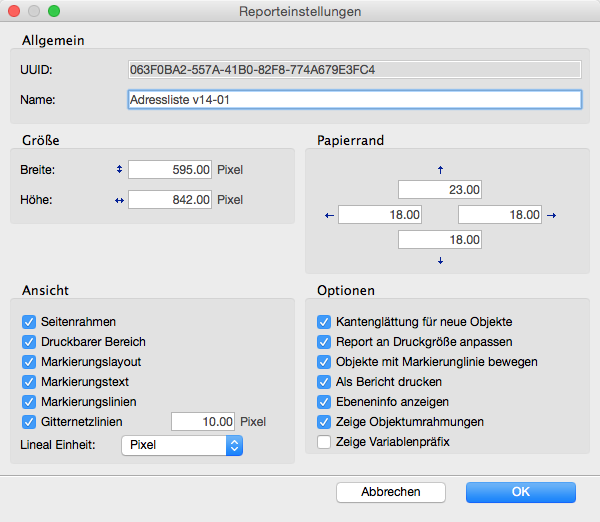Turn off Kantenglättung für neue Objekte

[324, 322]
